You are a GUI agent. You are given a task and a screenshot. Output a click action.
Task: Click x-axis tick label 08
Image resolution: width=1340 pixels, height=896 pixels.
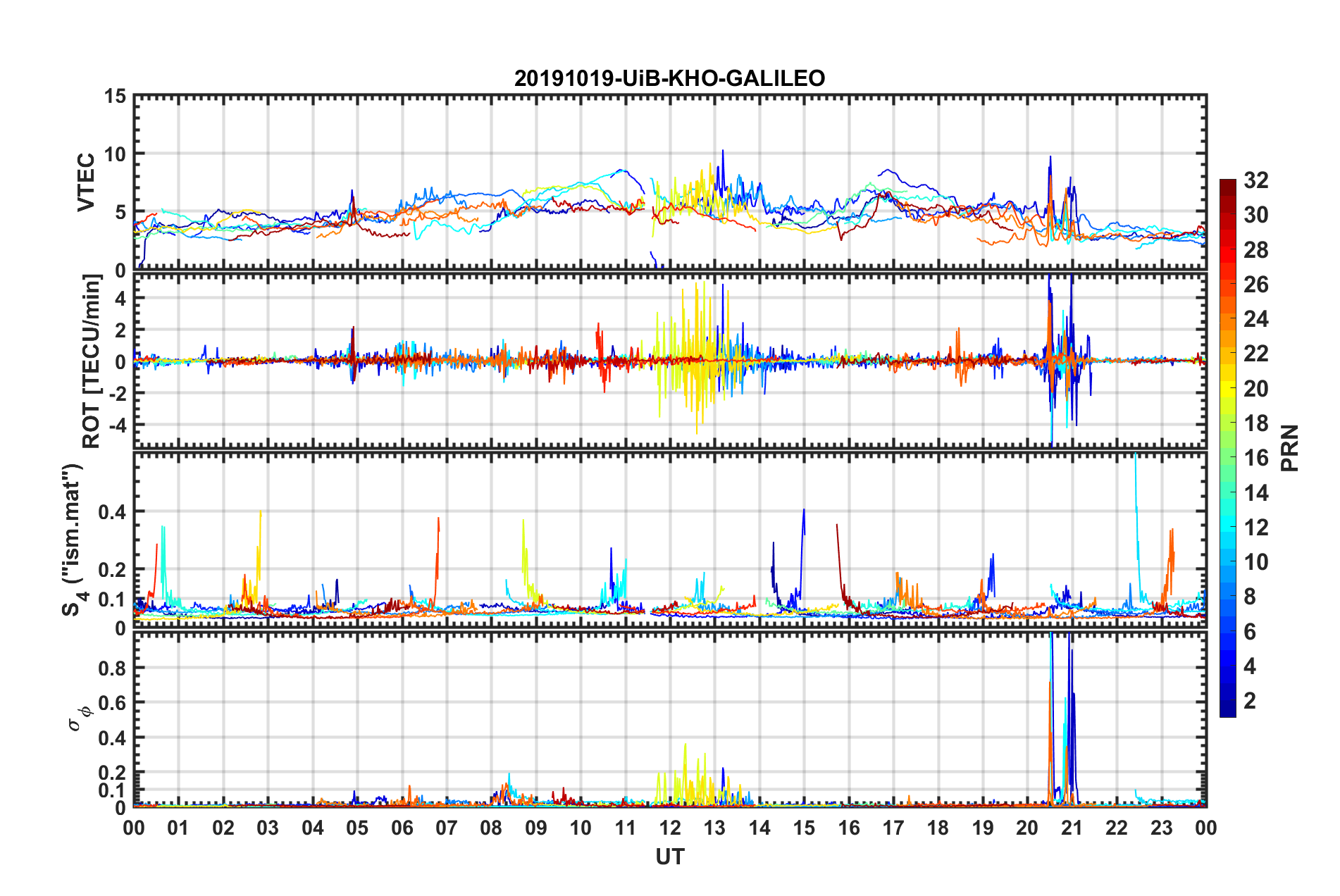pos(491,828)
